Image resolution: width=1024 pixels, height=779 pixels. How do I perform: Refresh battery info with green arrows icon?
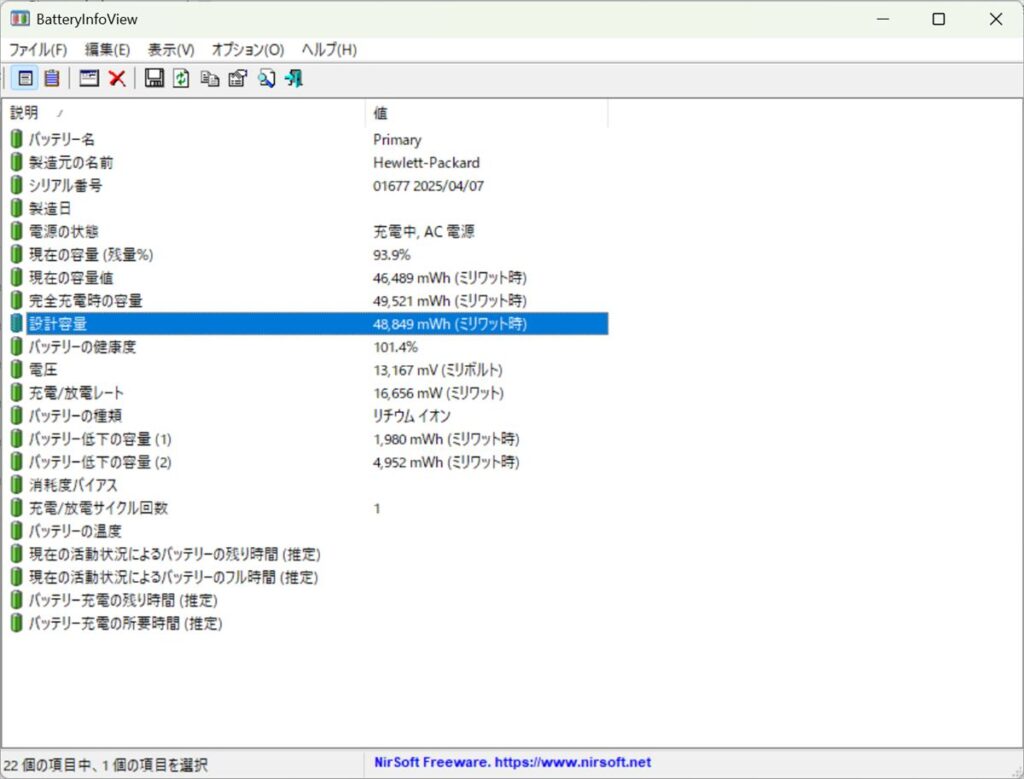click(x=181, y=78)
